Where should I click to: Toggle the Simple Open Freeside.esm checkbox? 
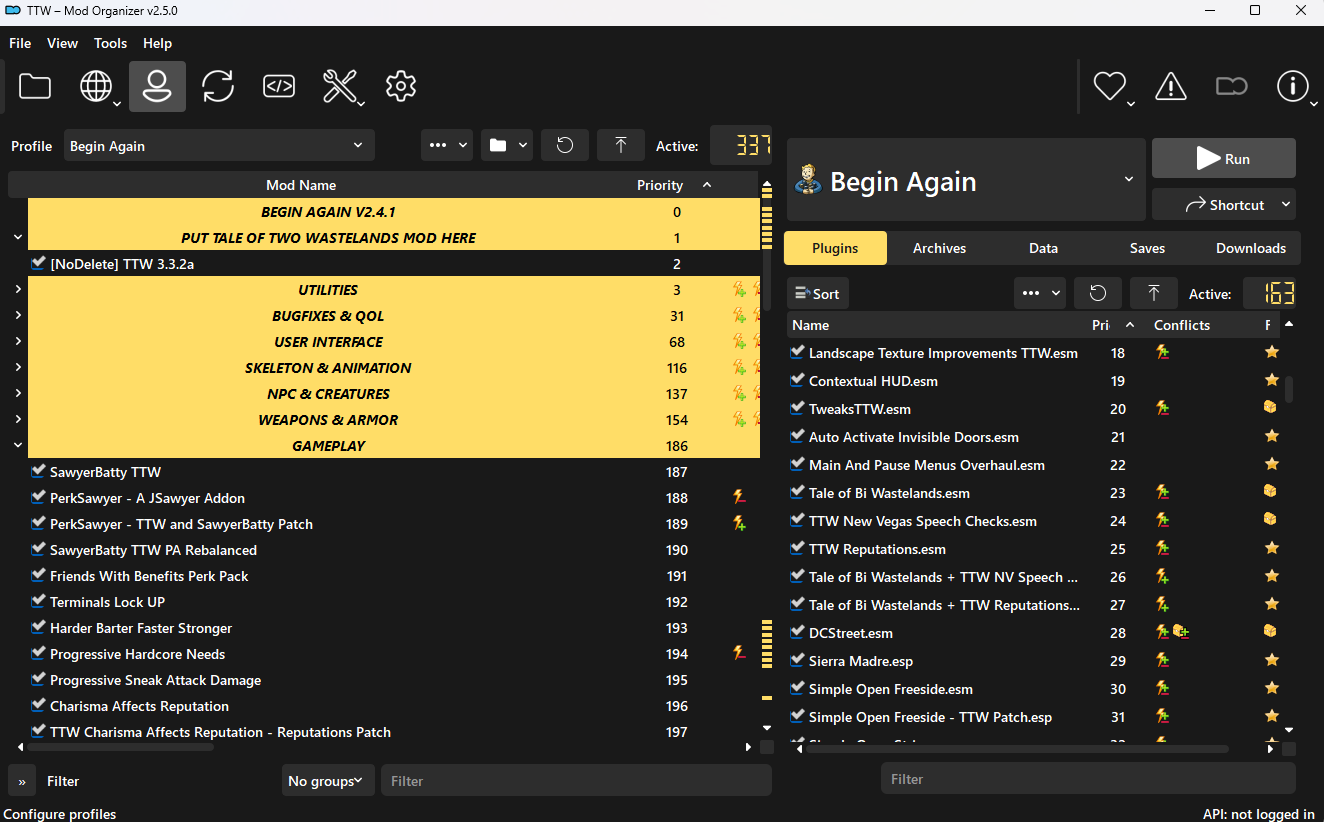pyautogui.click(x=797, y=688)
